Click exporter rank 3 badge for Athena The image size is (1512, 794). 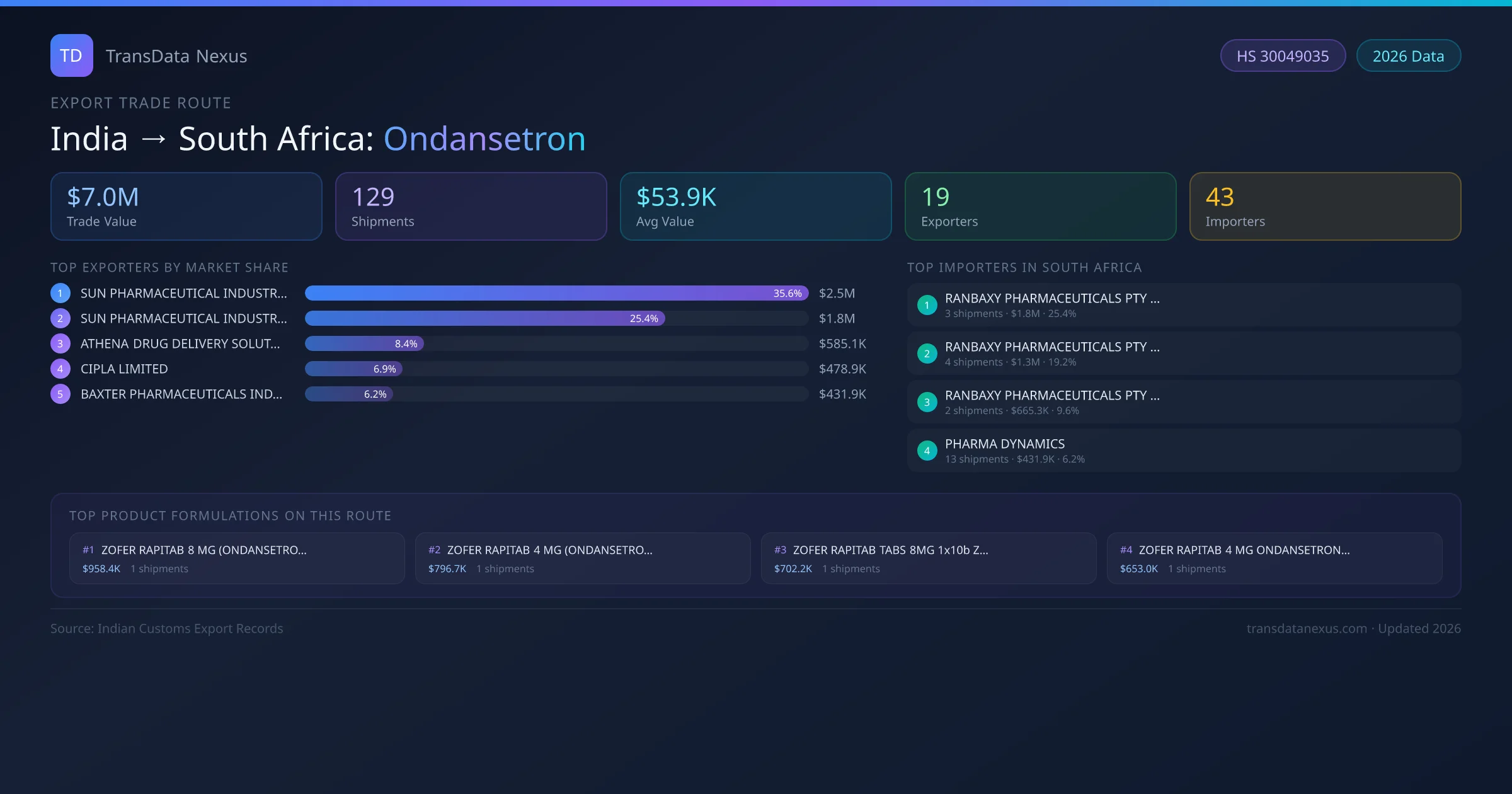coord(60,343)
